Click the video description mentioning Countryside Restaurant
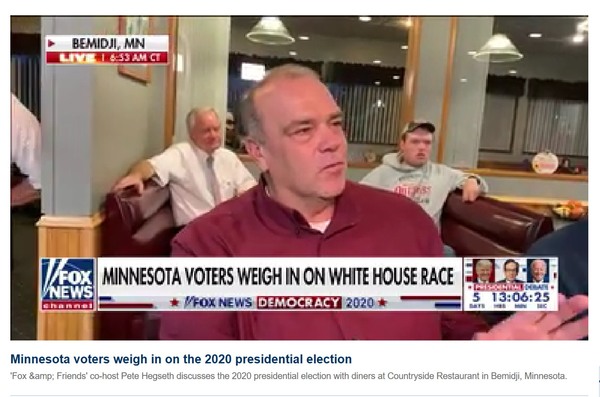This screenshot has width=600, height=397. point(289,376)
